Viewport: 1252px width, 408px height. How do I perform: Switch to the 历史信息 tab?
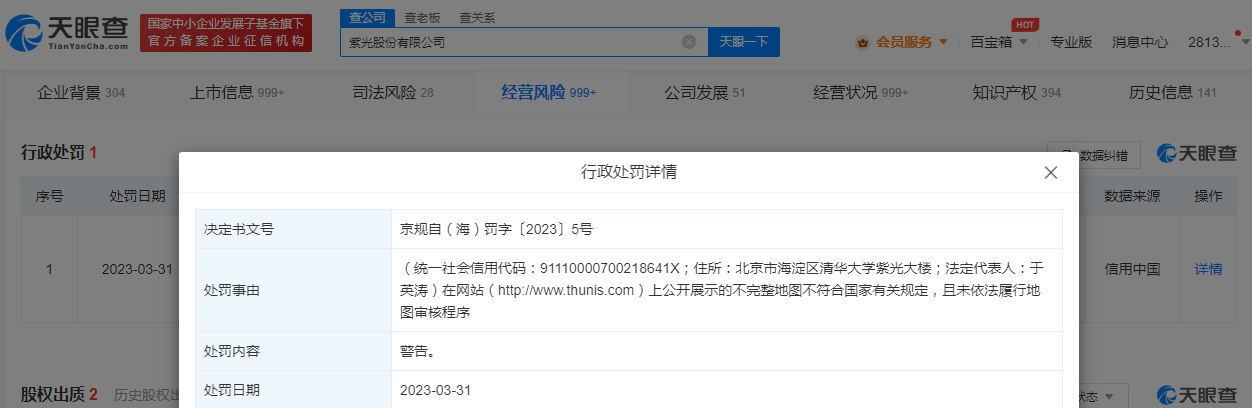pyautogui.click(x=1173, y=93)
